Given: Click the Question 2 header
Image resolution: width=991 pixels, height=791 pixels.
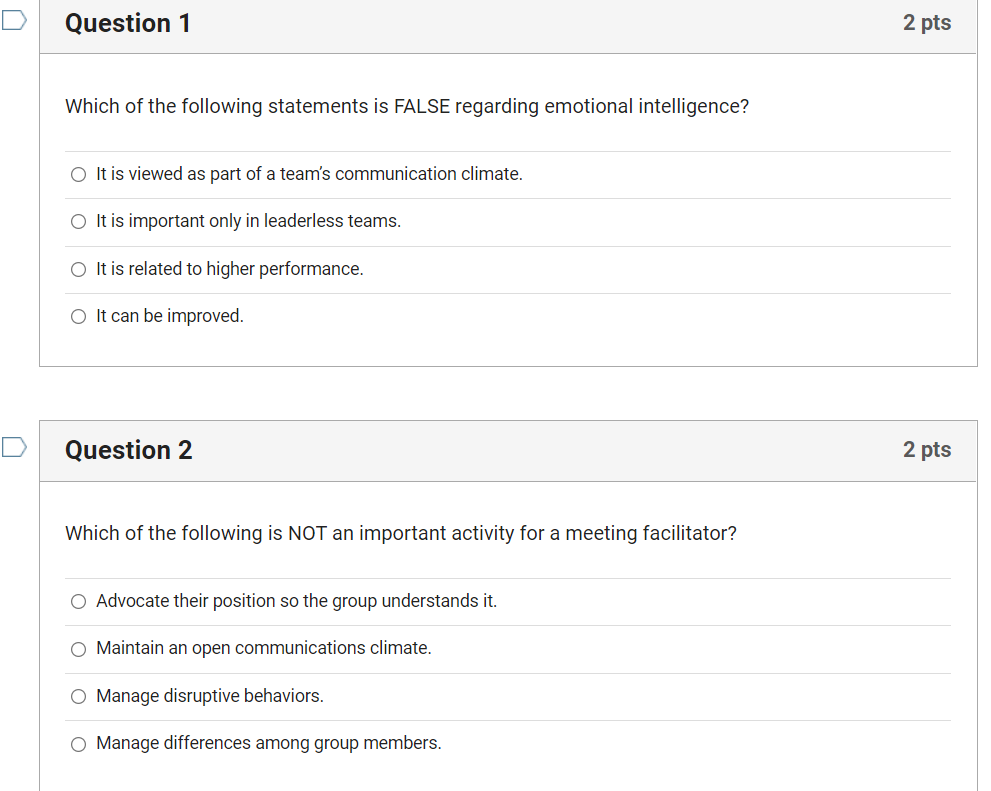Looking at the screenshot, I should coord(128,450).
